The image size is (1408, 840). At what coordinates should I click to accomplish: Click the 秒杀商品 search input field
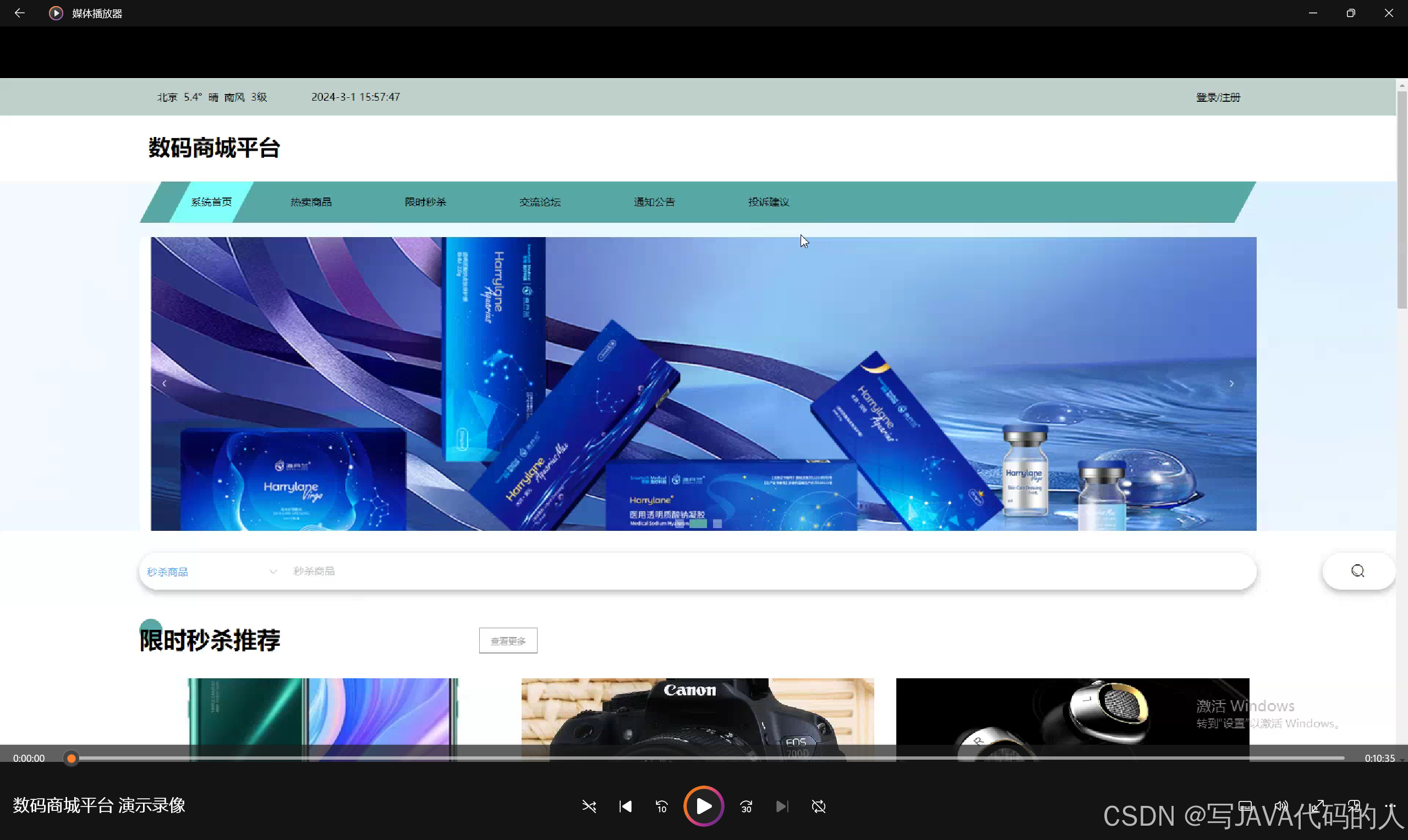(x=736, y=571)
